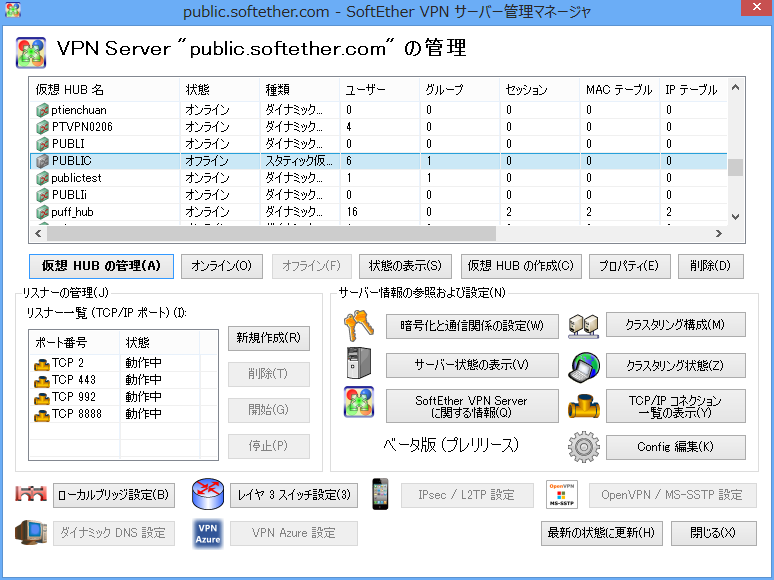The width and height of the screenshot is (774, 580).
Task: Click the PUBLIi hub icon
Action: [x=42, y=195]
